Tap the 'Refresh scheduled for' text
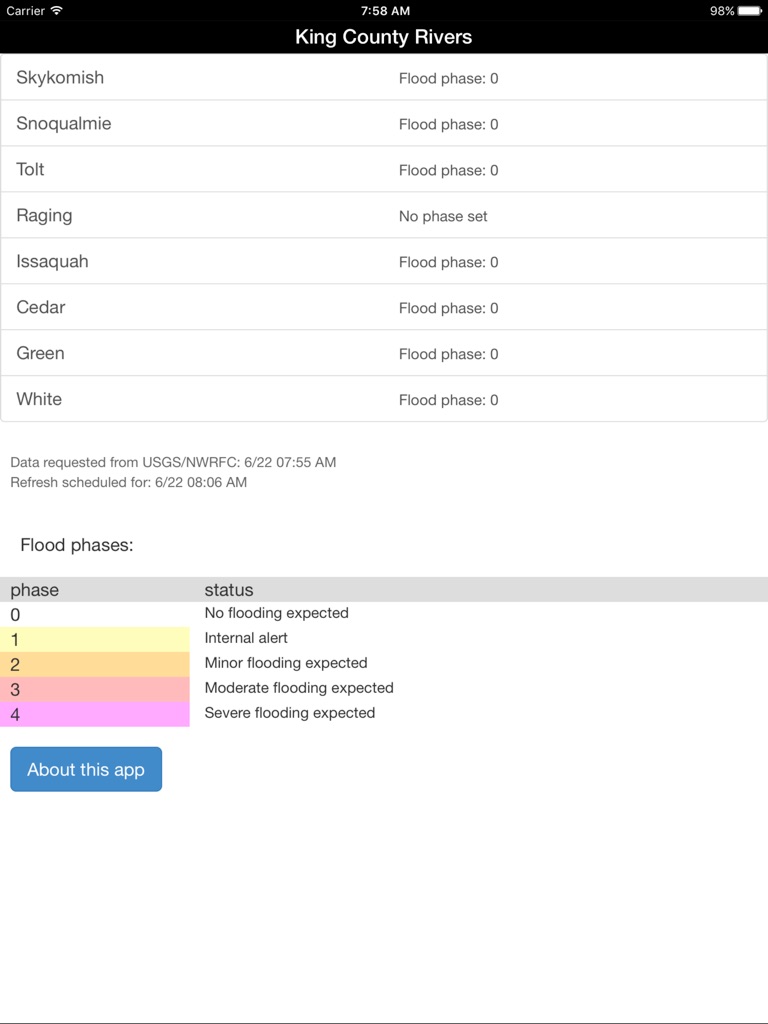The height and width of the screenshot is (1024, 768). pyautogui.click(x=128, y=482)
